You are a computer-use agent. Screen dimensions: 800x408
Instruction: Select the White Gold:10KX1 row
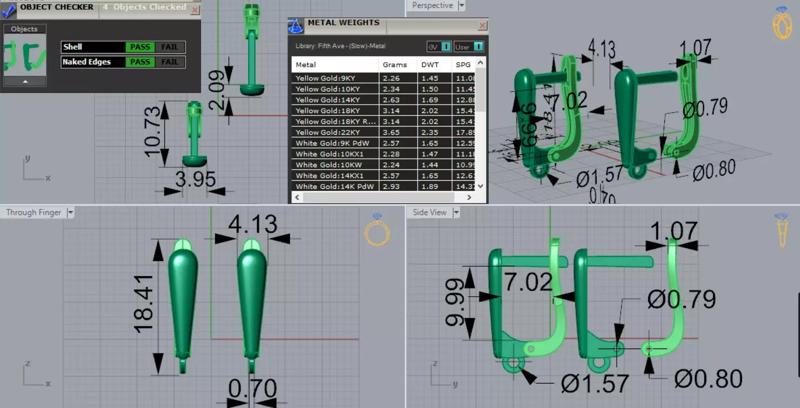[384, 154]
